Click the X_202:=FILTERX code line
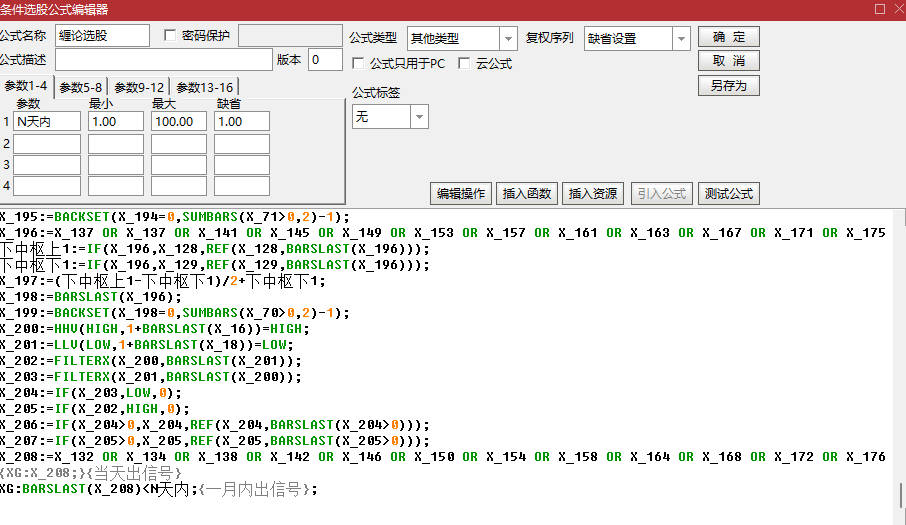 tap(151, 361)
